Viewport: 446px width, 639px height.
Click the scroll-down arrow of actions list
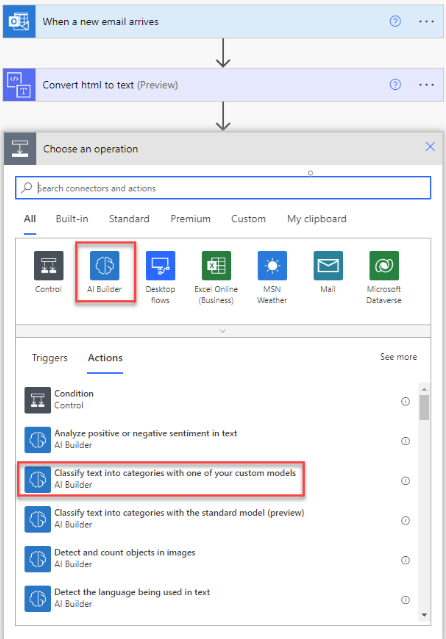424,615
